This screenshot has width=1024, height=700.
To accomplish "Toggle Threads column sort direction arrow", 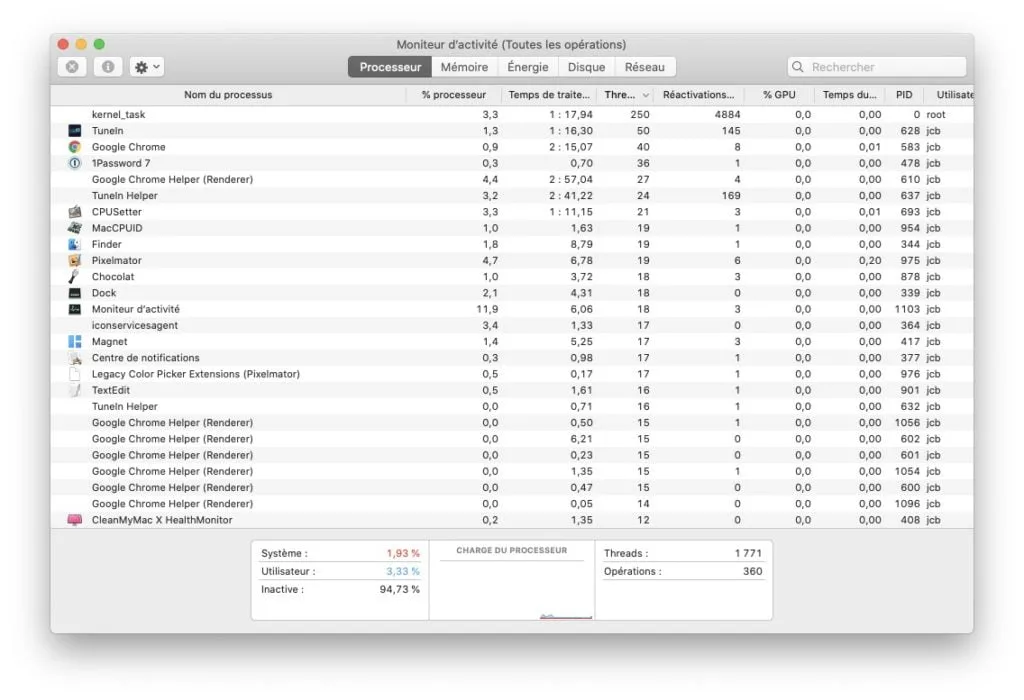I will [x=645, y=95].
